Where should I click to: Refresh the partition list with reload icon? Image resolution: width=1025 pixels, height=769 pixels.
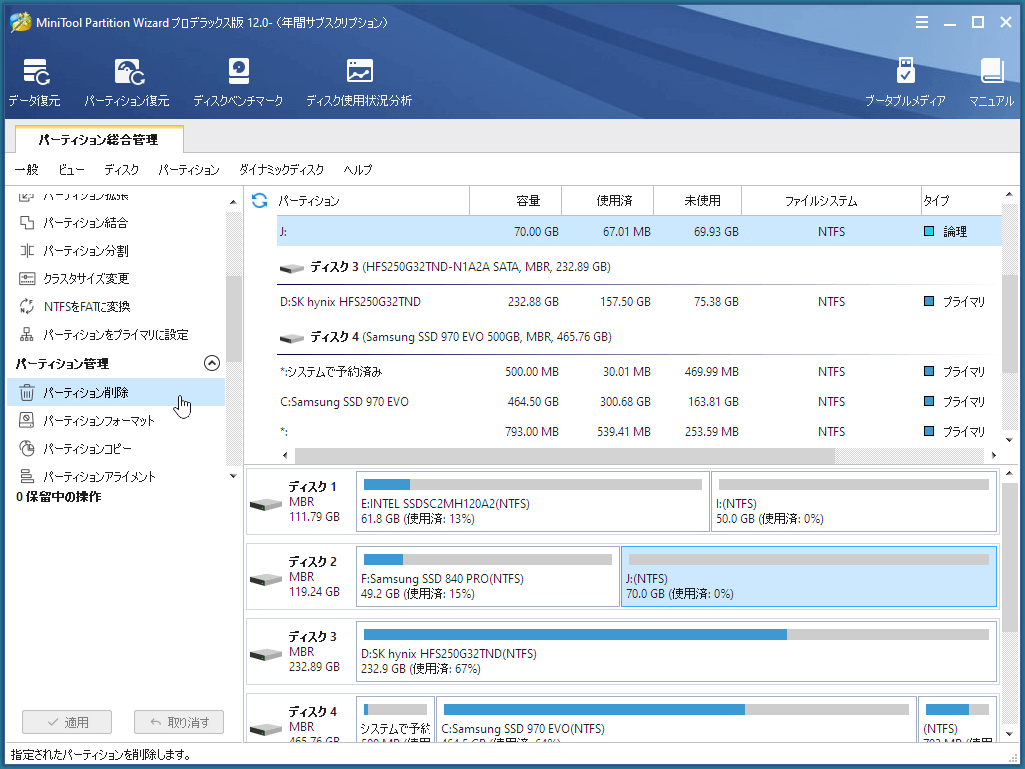pos(260,200)
